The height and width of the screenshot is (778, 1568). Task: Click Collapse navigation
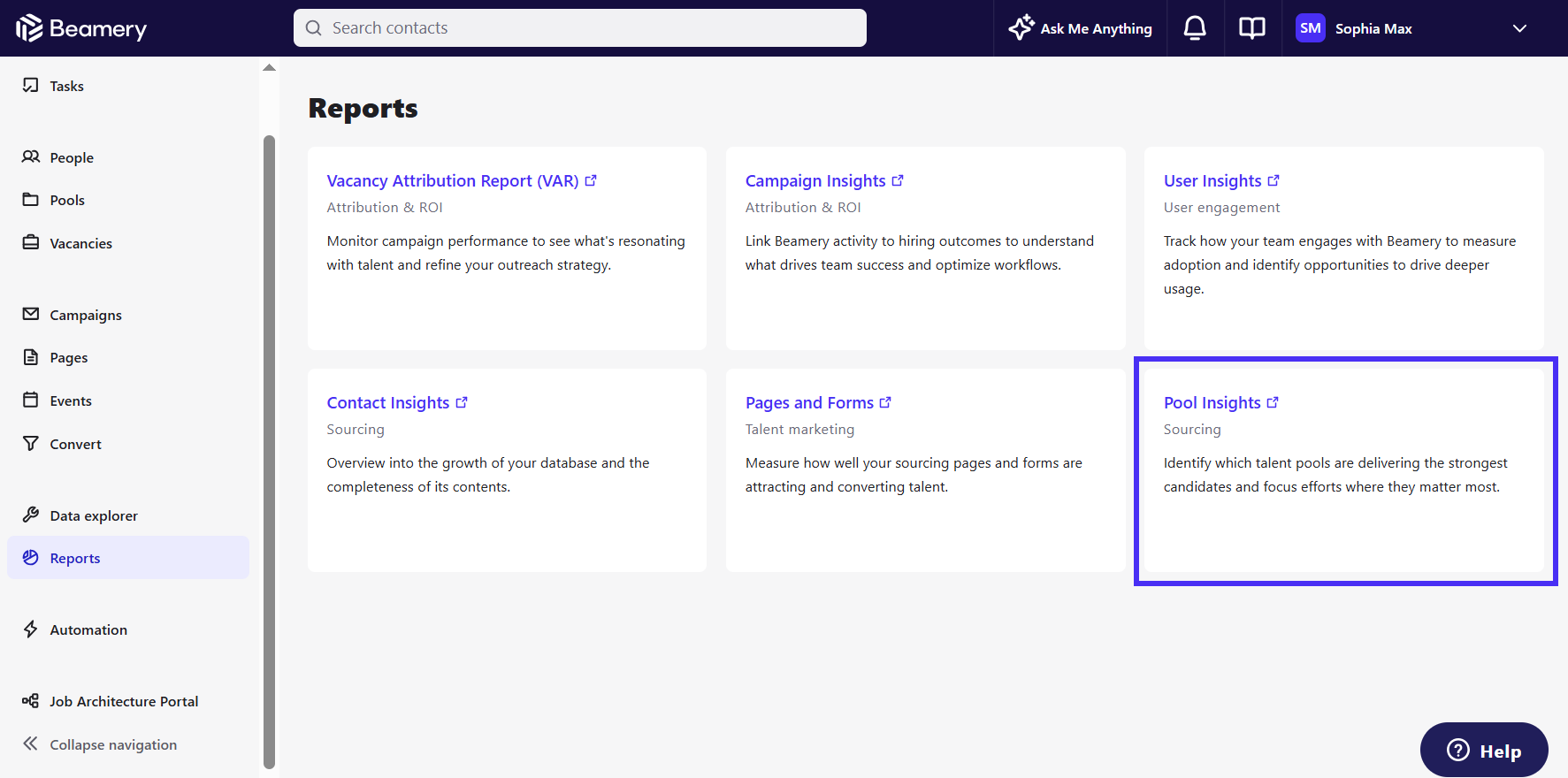[x=113, y=744]
